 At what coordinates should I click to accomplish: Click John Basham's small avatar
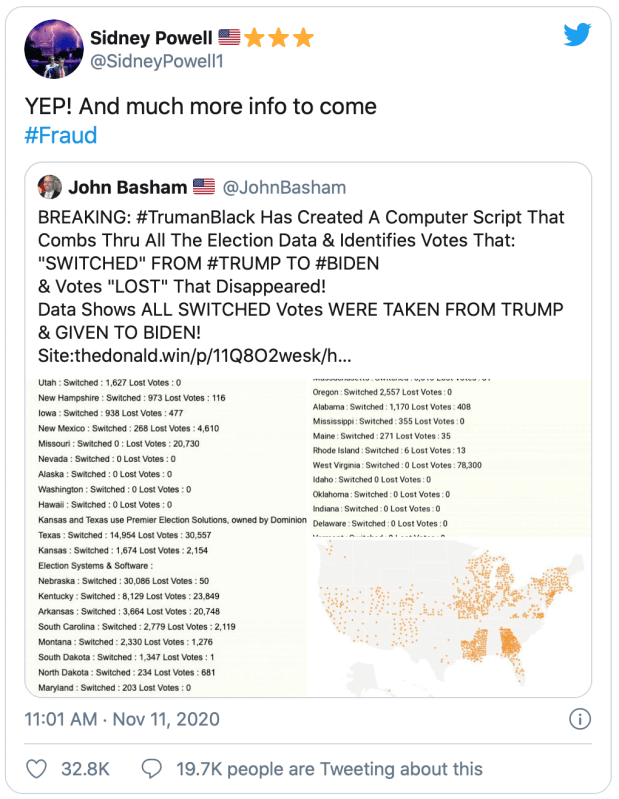tap(49, 187)
